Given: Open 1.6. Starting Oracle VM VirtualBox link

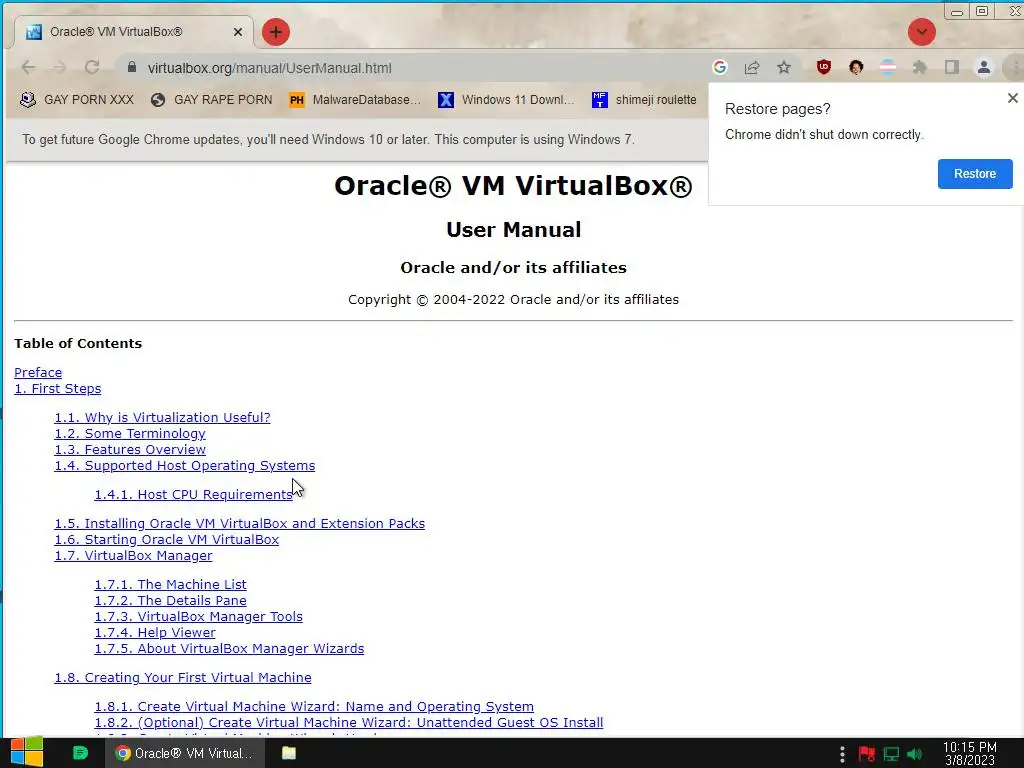Looking at the screenshot, I should (167, 539).
